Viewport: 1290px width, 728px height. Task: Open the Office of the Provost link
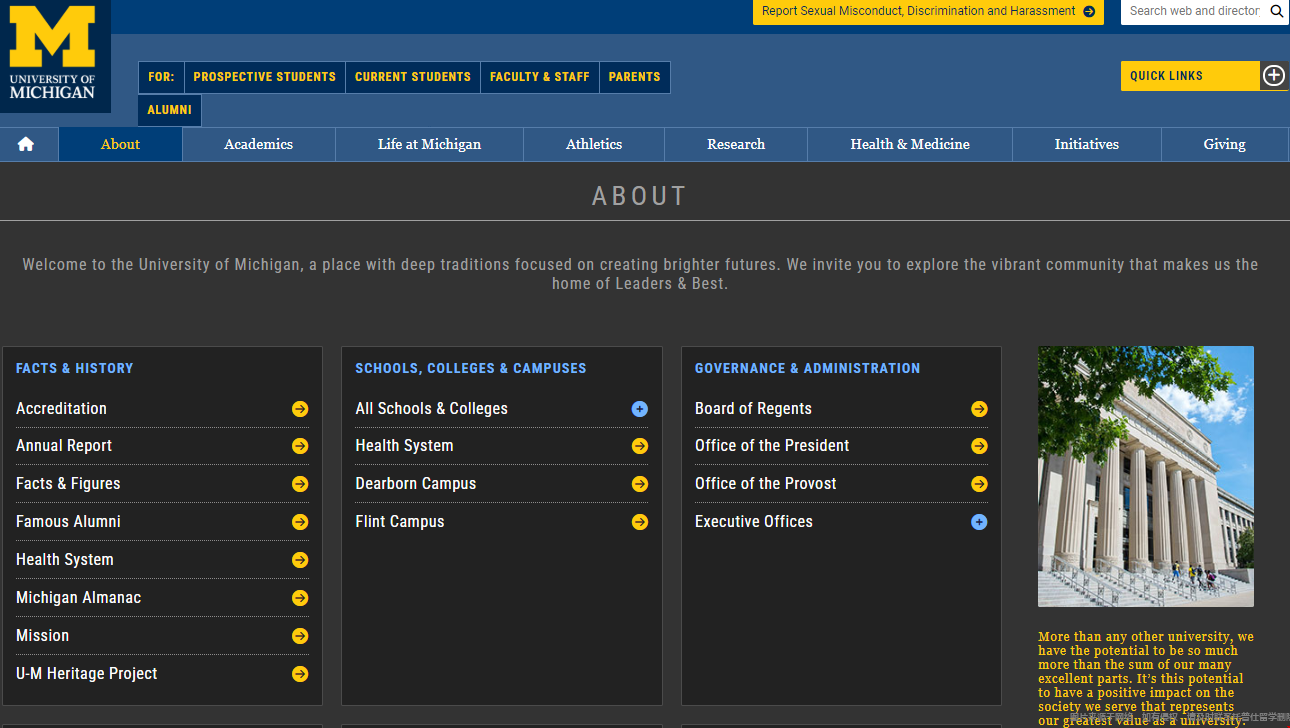pos(766,484)
